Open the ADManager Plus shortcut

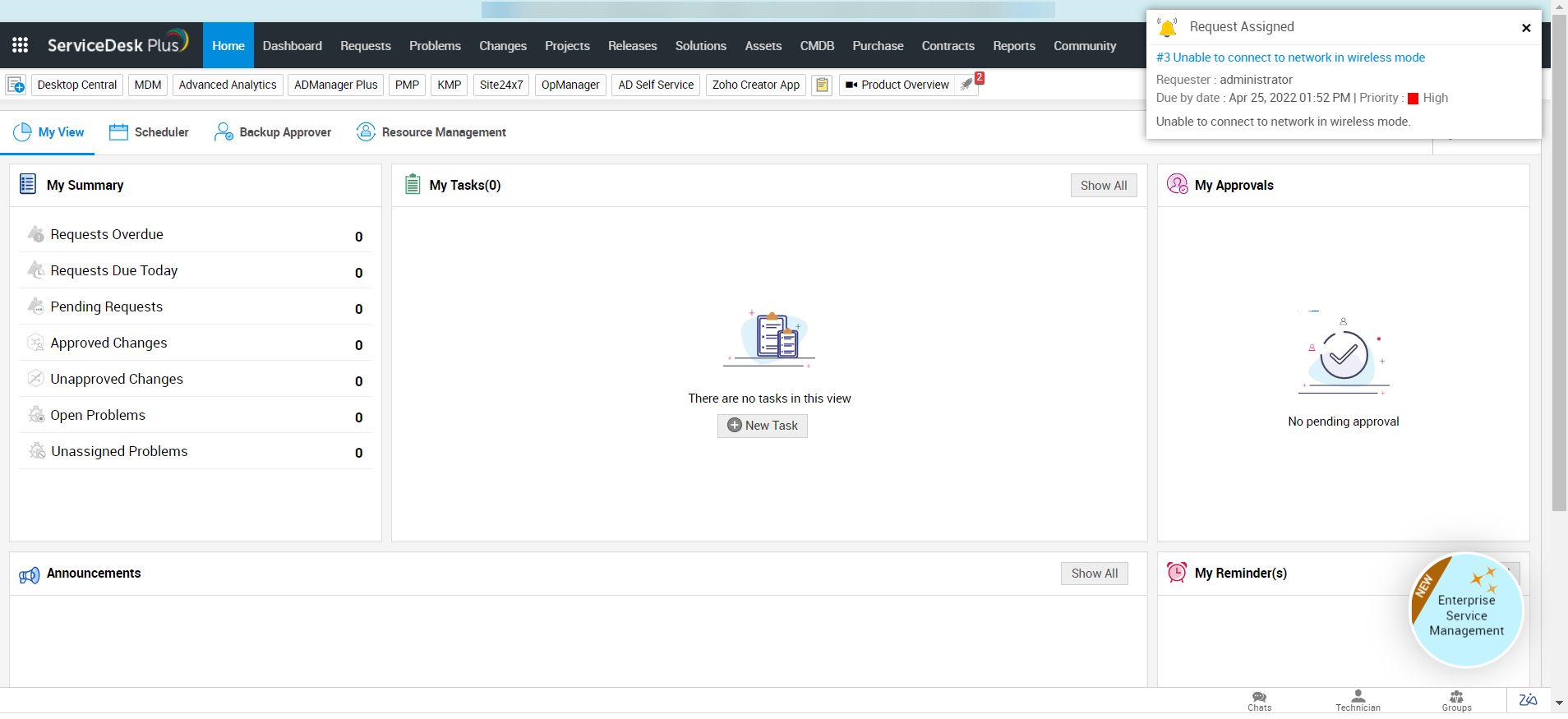pyautogui.click(x=336, y=85)
